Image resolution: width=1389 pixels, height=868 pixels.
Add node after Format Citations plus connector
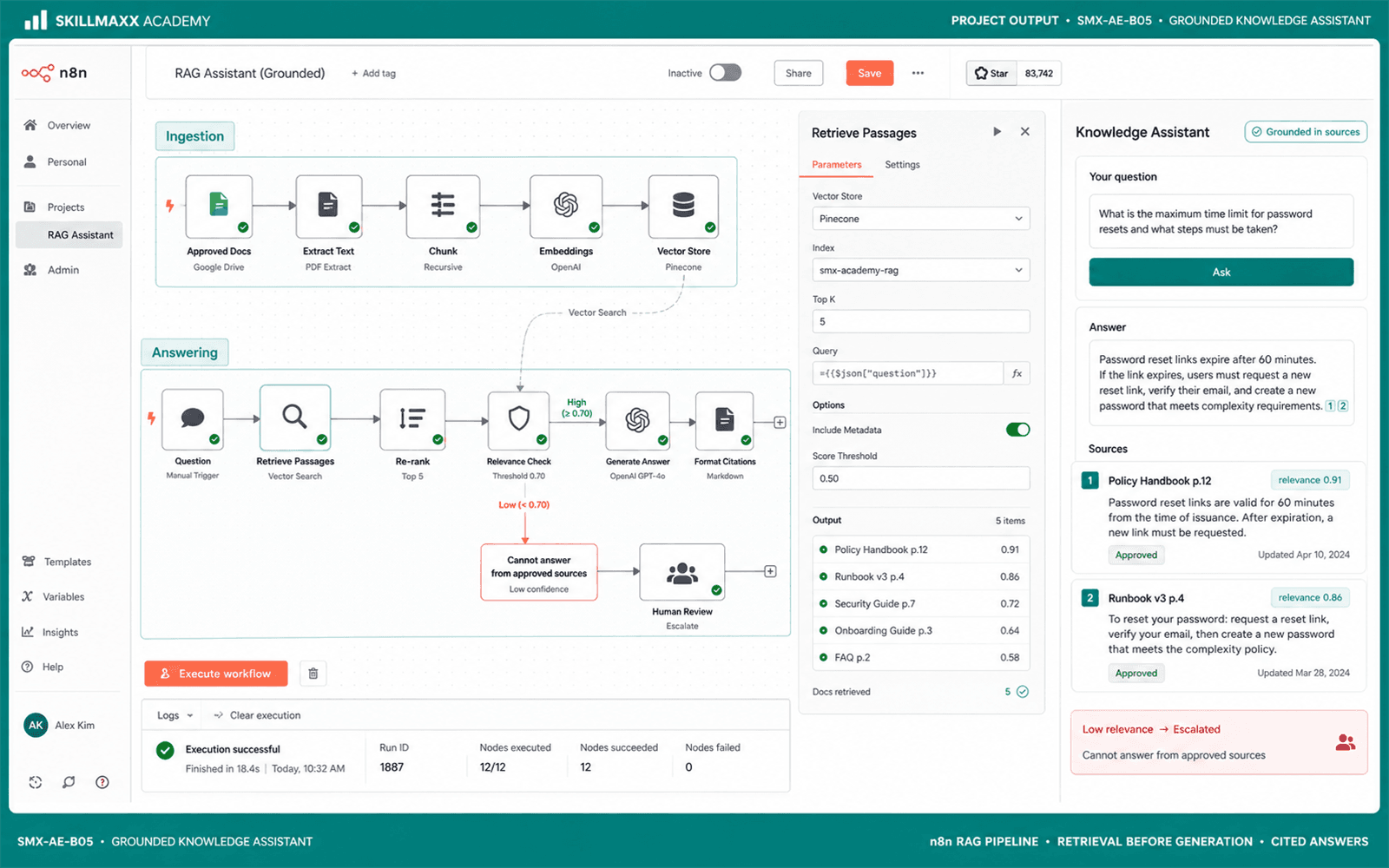[780, 423]
